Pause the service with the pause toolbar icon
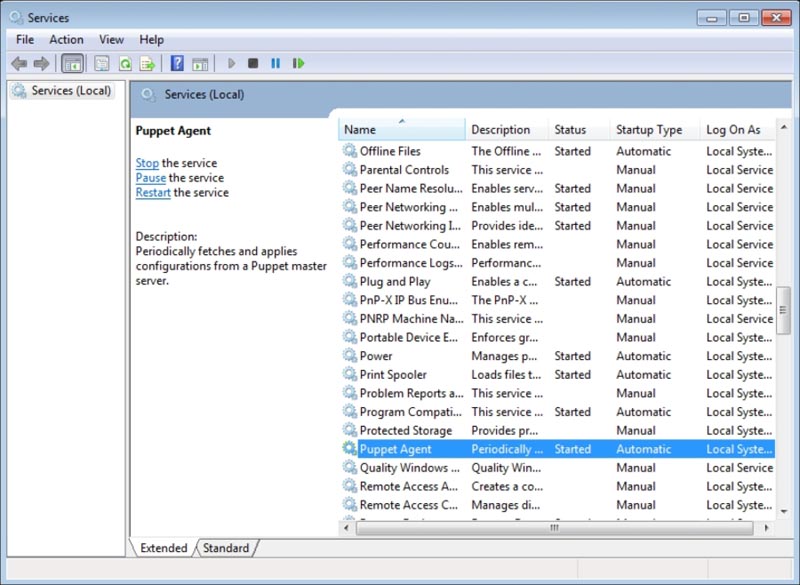The image size is (800, 585). point(274,63)
